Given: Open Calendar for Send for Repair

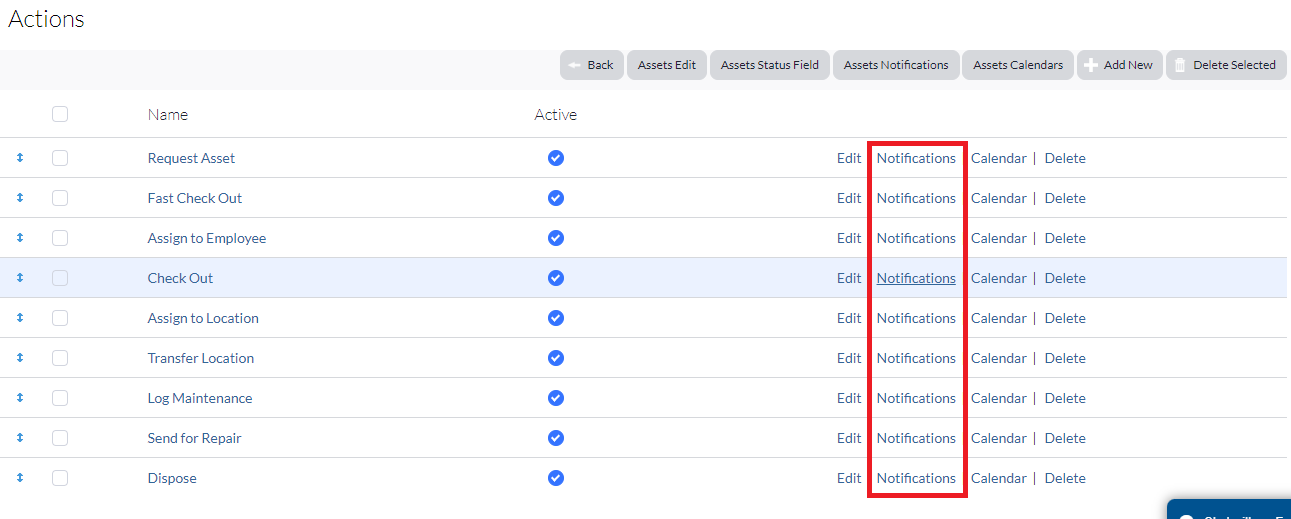Looking at the screenshot, I should coord(999,438).
